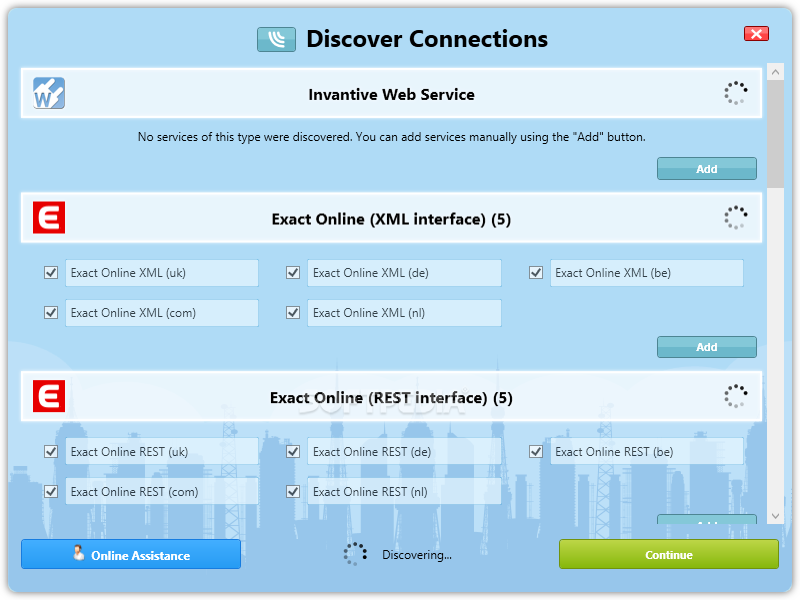Viewport: 800px width, 600px height.
Task: Click the XML interface section loading spinner
Action: click(736, 217)
